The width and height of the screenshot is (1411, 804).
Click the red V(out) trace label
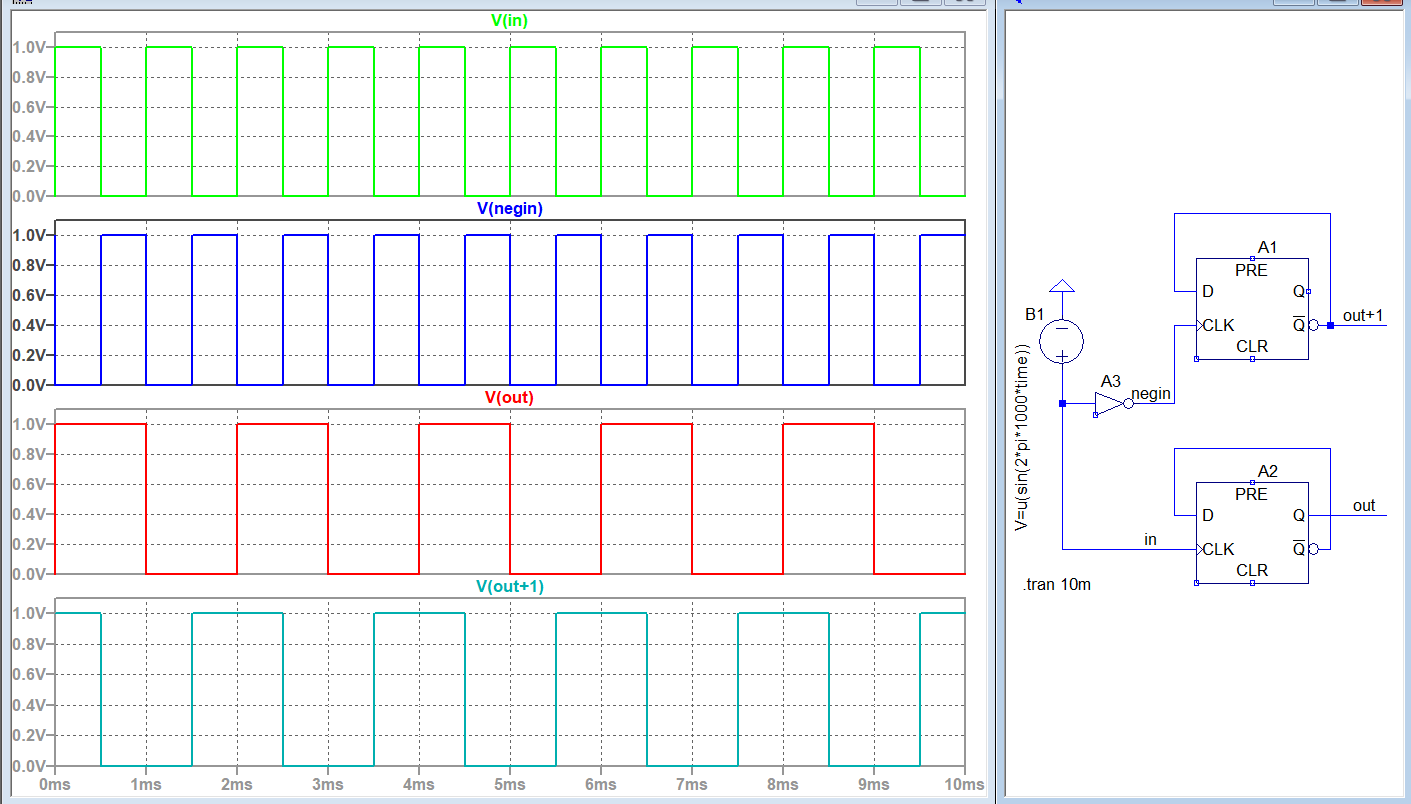click(509, 397)
